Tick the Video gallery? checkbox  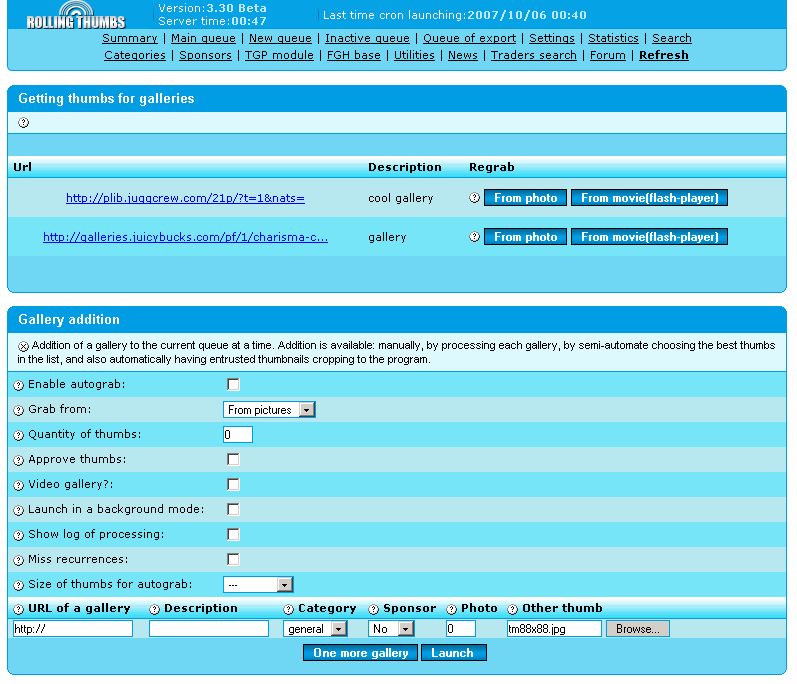(233, 484)
